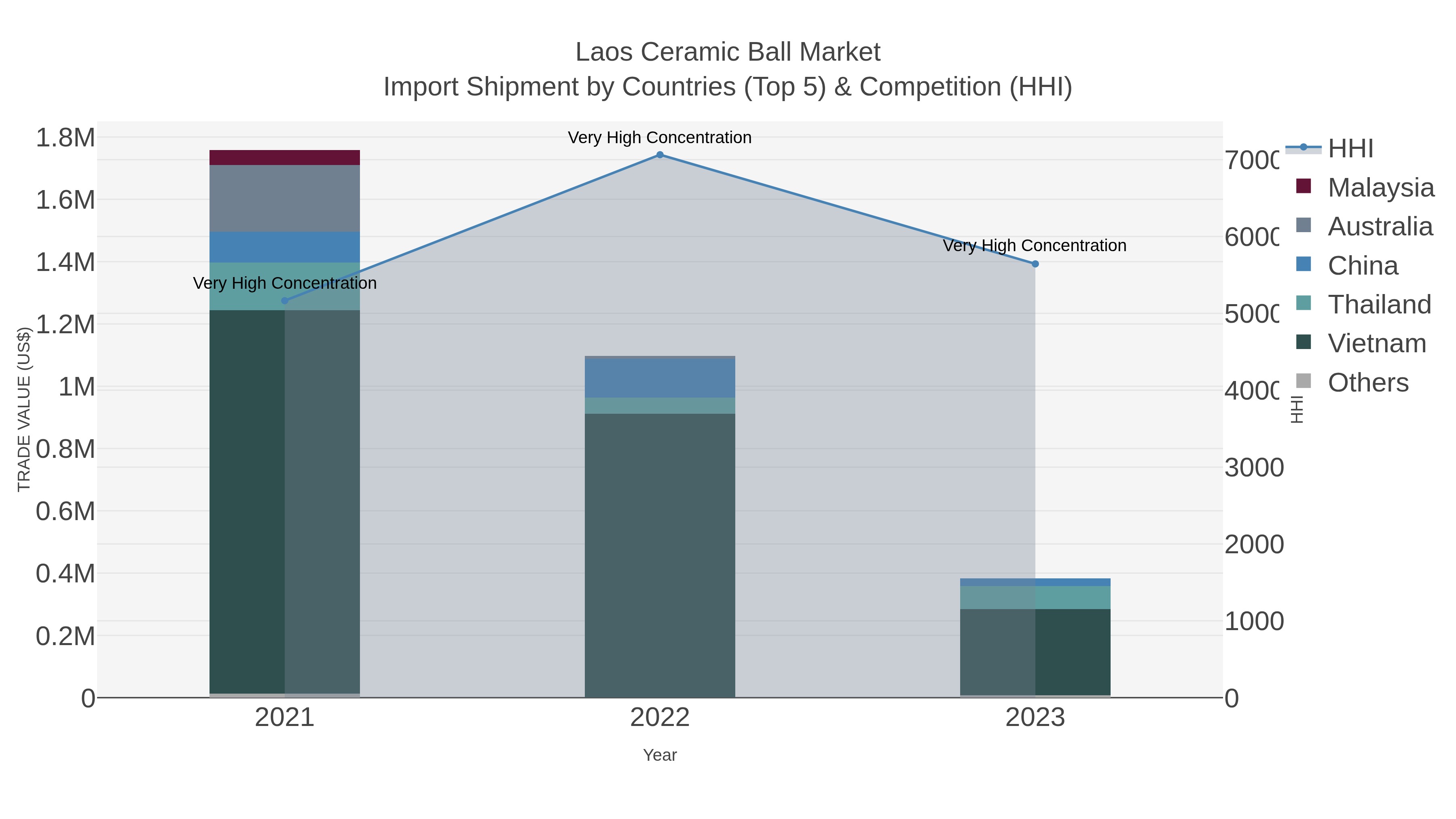1456x819 pixels.
Task: Click the 0.2M y-axis tick label
Action: pyautogui.click(x=66, y=637)
